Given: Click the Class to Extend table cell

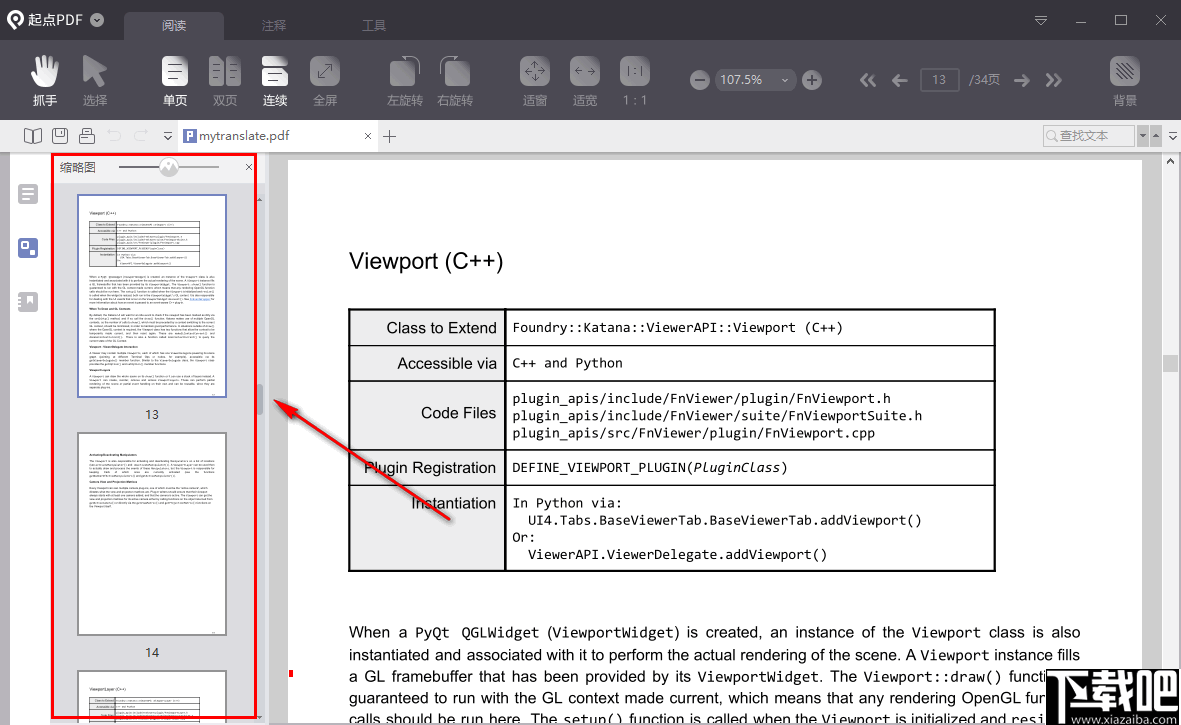Looking at the screenshot, I should coord(427,327).
